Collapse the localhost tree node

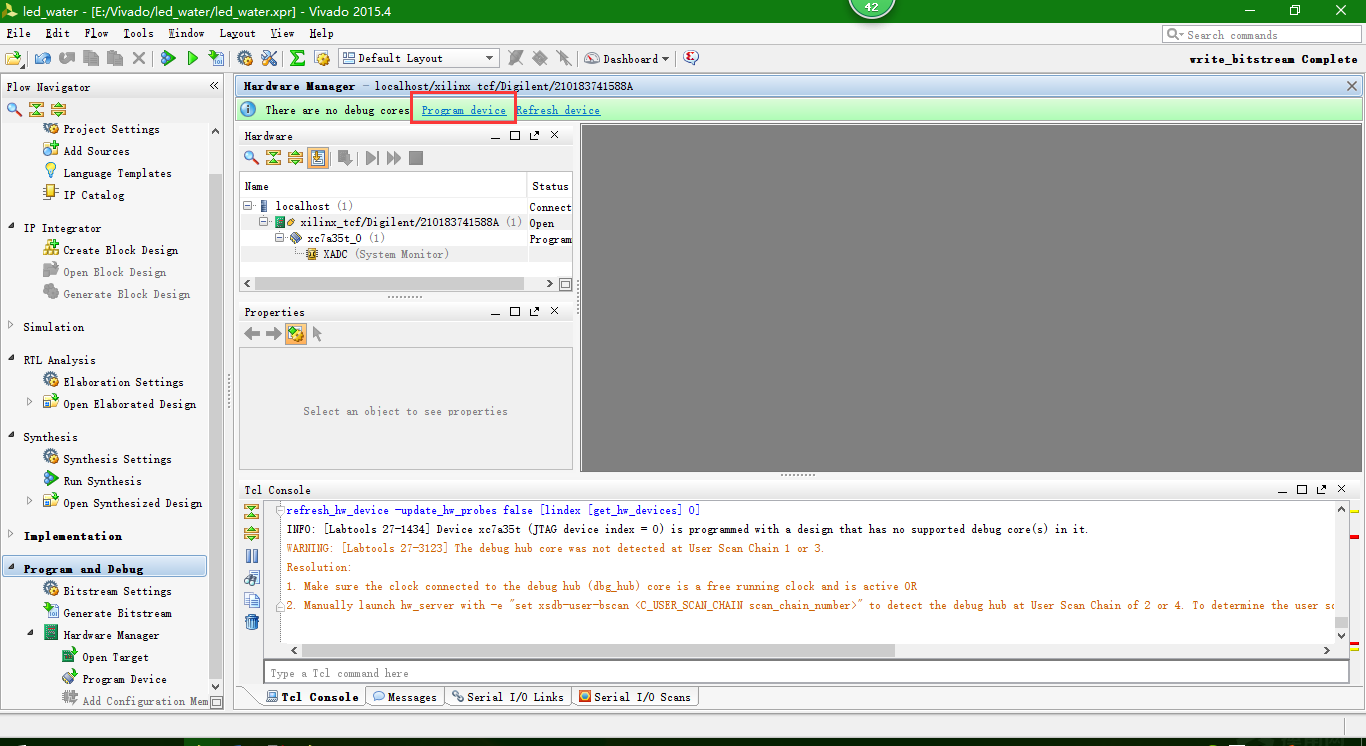(248, 206)
